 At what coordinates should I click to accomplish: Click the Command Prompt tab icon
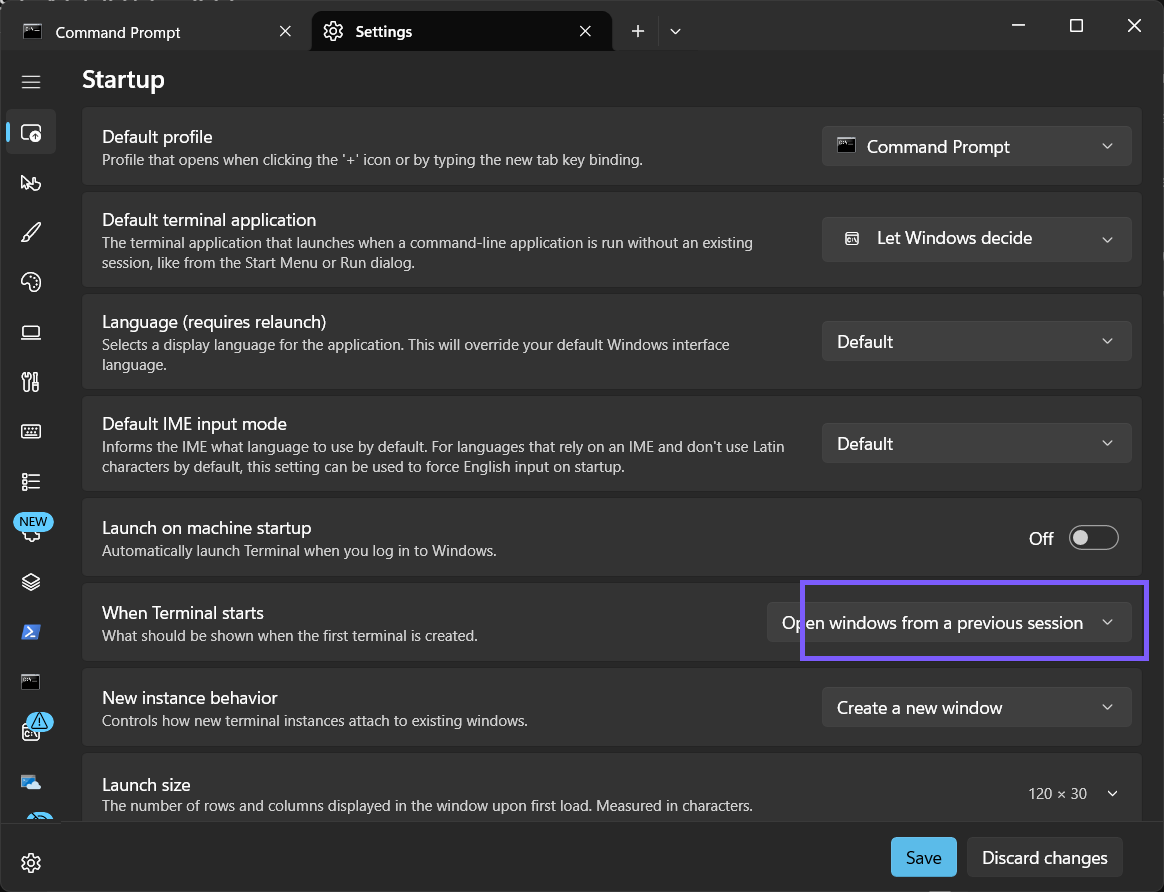coord(32,31)
